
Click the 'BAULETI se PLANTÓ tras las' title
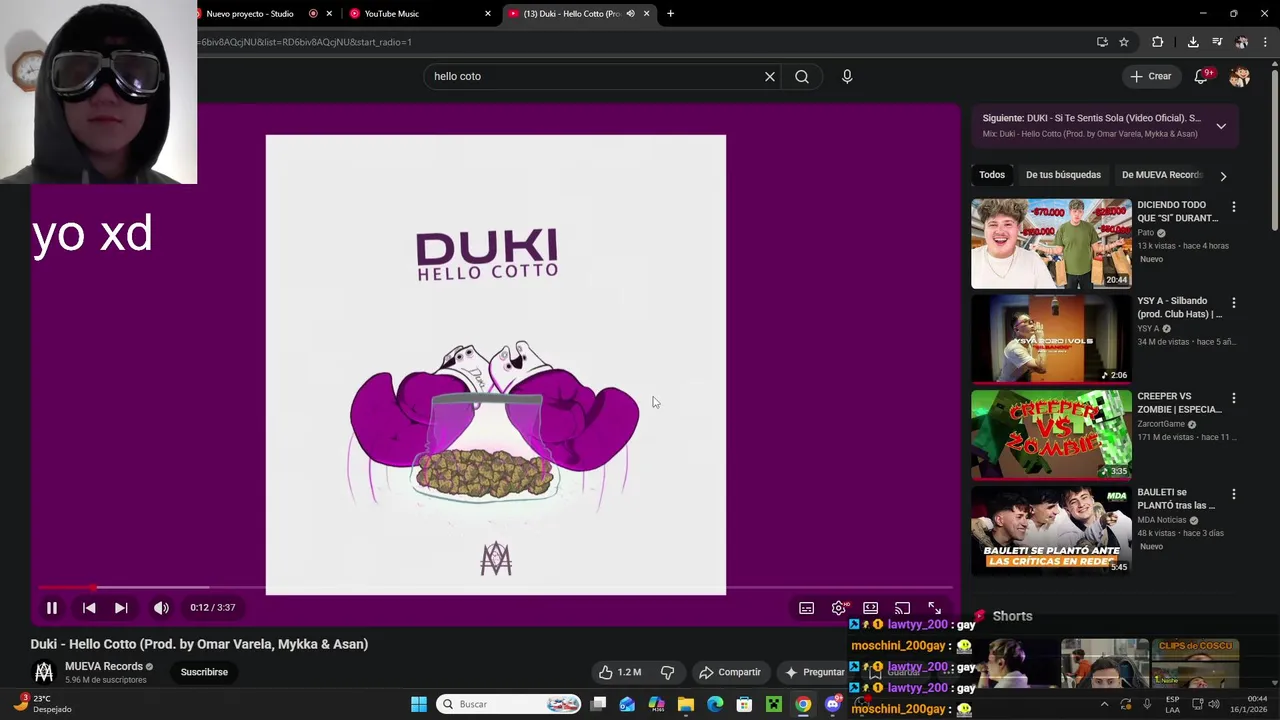click(1176, 499)
